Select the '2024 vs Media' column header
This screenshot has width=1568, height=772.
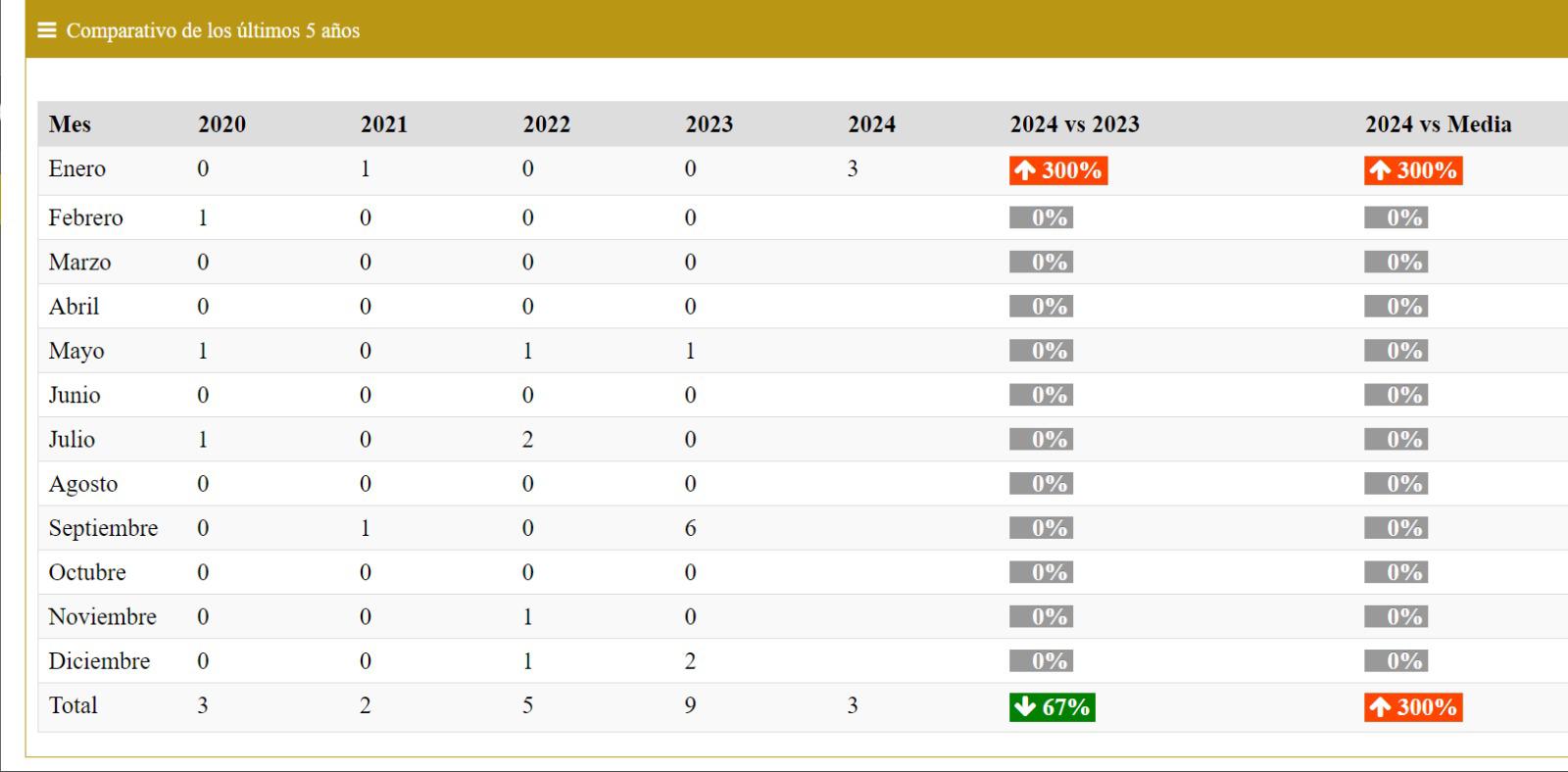tap(1438, 124)
